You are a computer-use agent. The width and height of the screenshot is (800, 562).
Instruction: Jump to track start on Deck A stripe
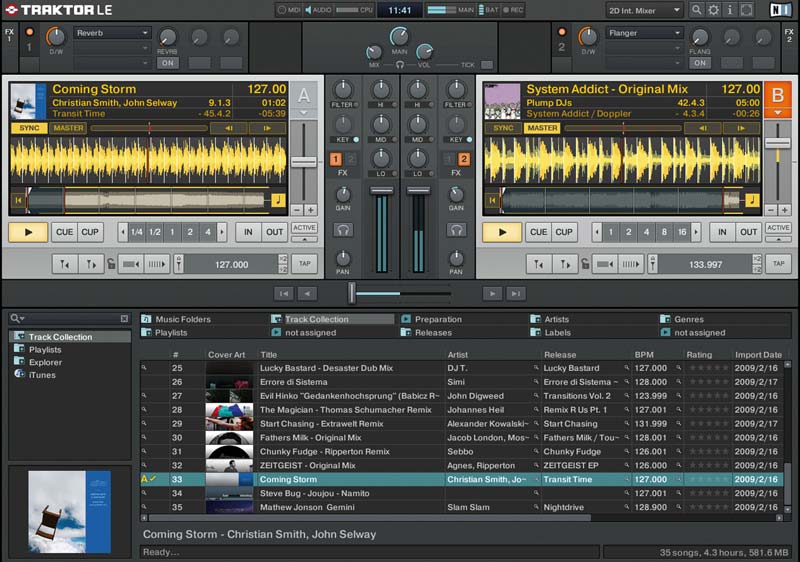(18, 201)
